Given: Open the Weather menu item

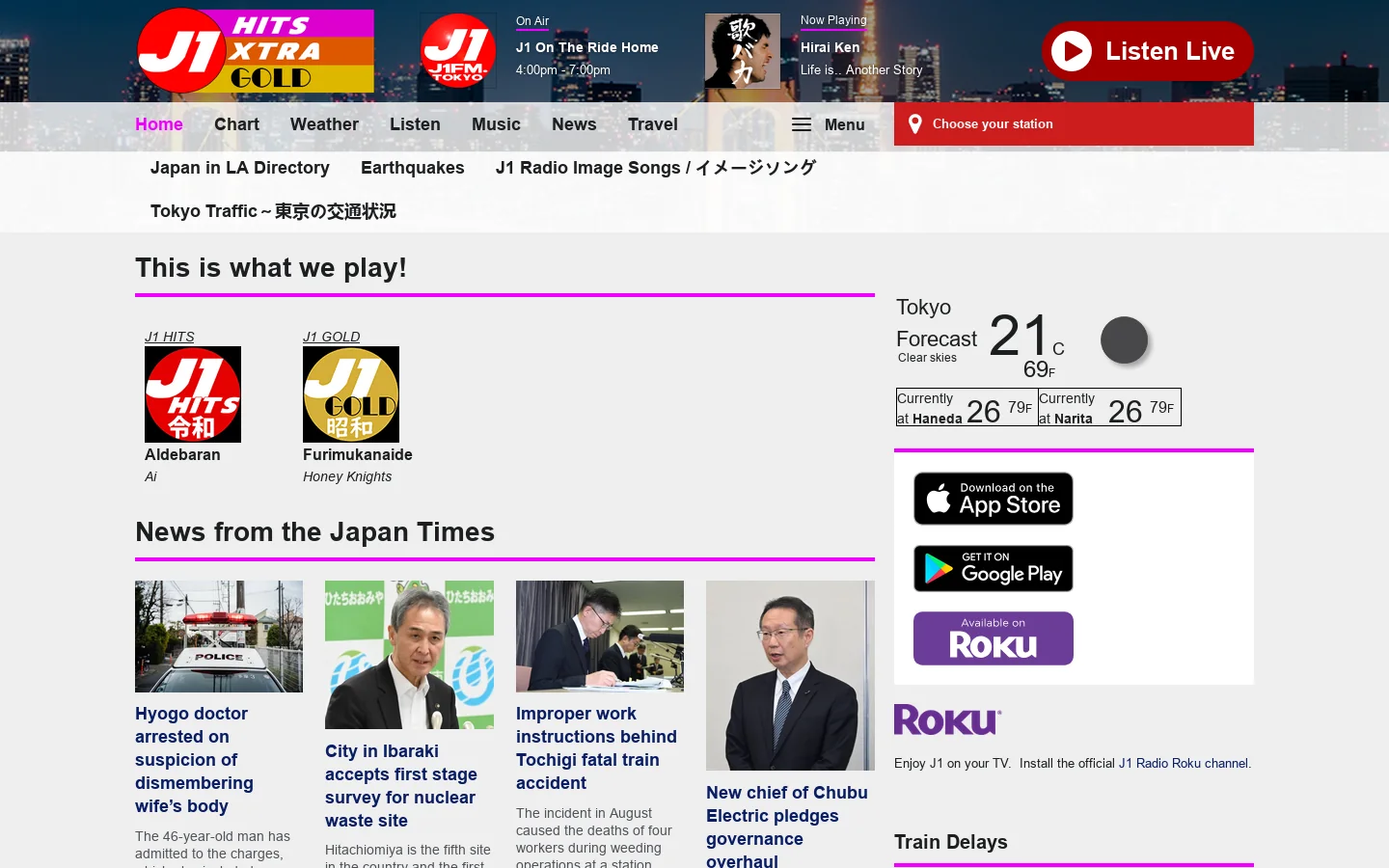Looking at the screenshot, I should pos(324,124).
